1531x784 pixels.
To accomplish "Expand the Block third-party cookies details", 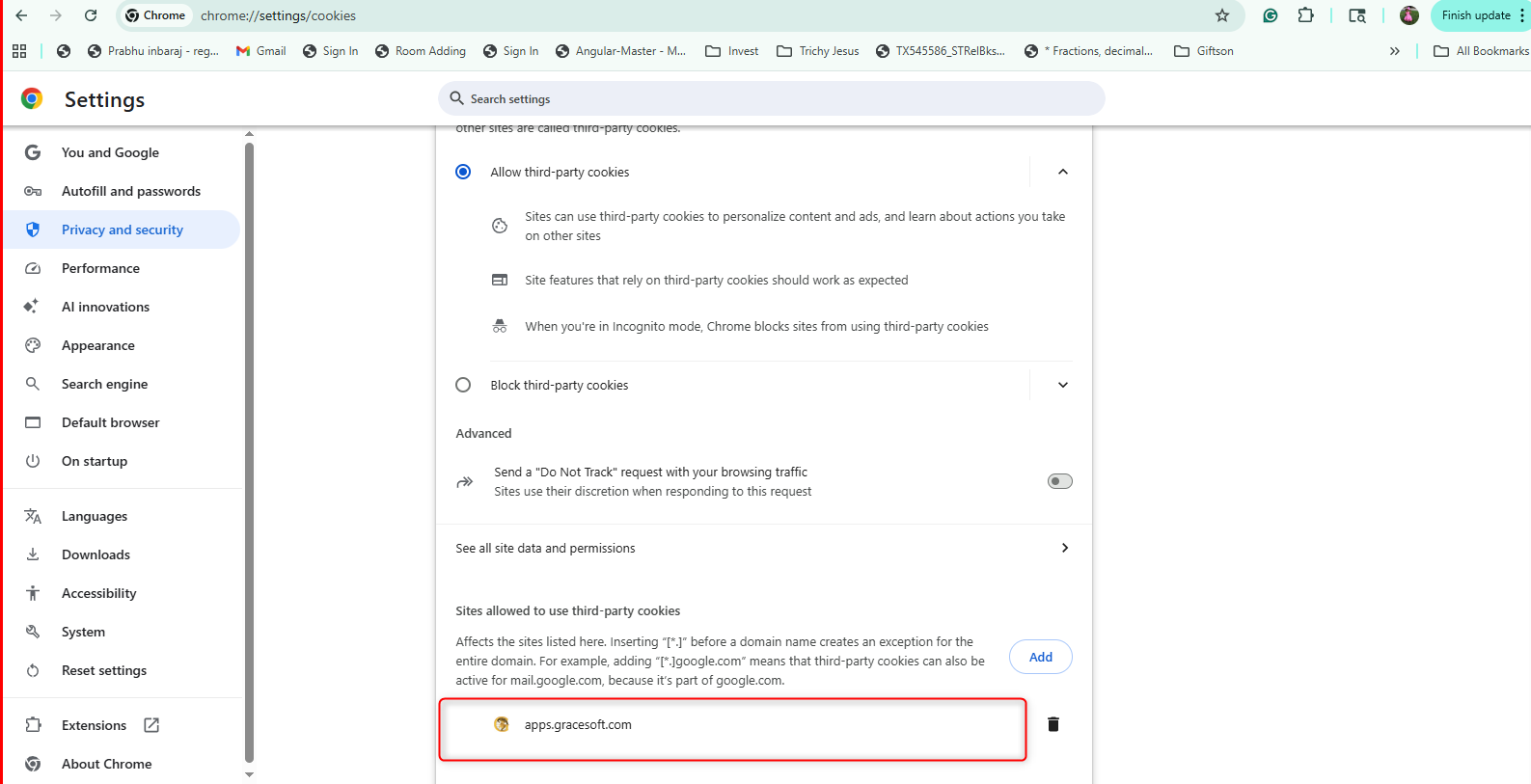I will (x=1063, y=385).
